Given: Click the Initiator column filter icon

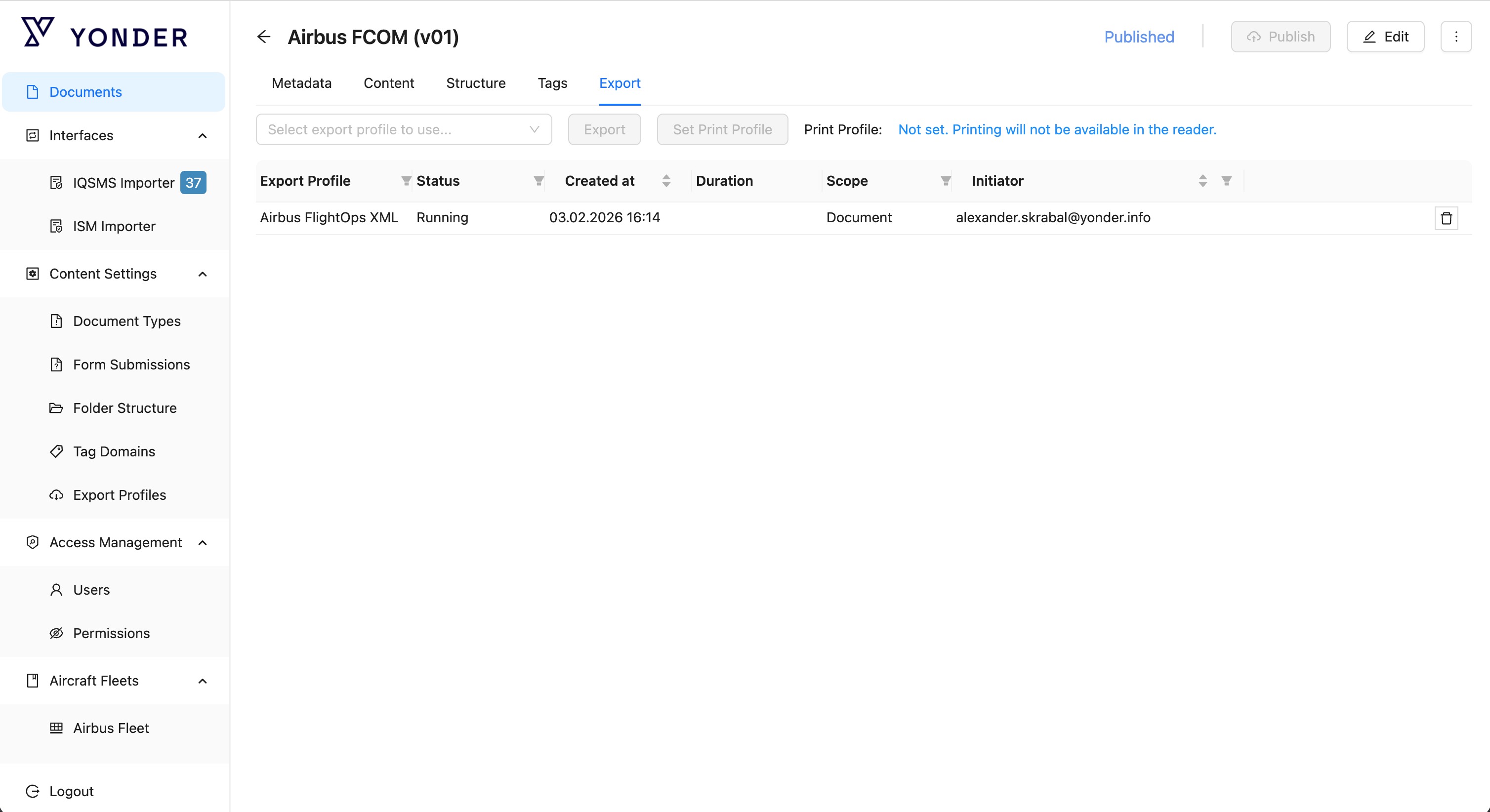Looking at the screenshot, I should pyautogui.click(x=1226, y=181).
